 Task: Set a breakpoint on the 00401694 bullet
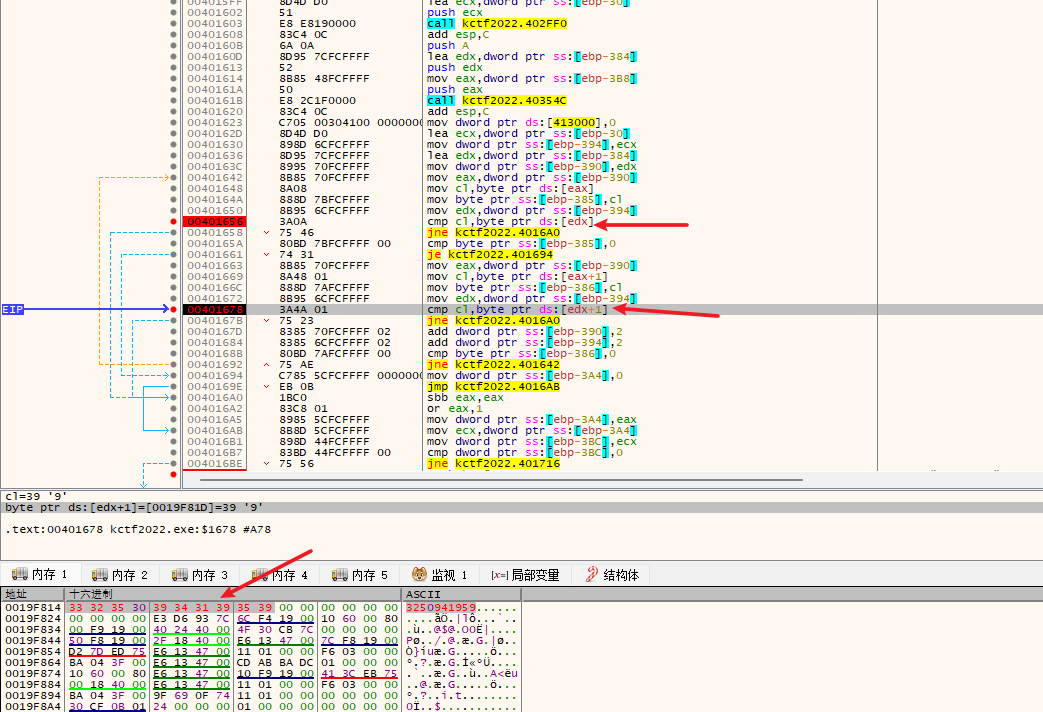pos(175,376)
